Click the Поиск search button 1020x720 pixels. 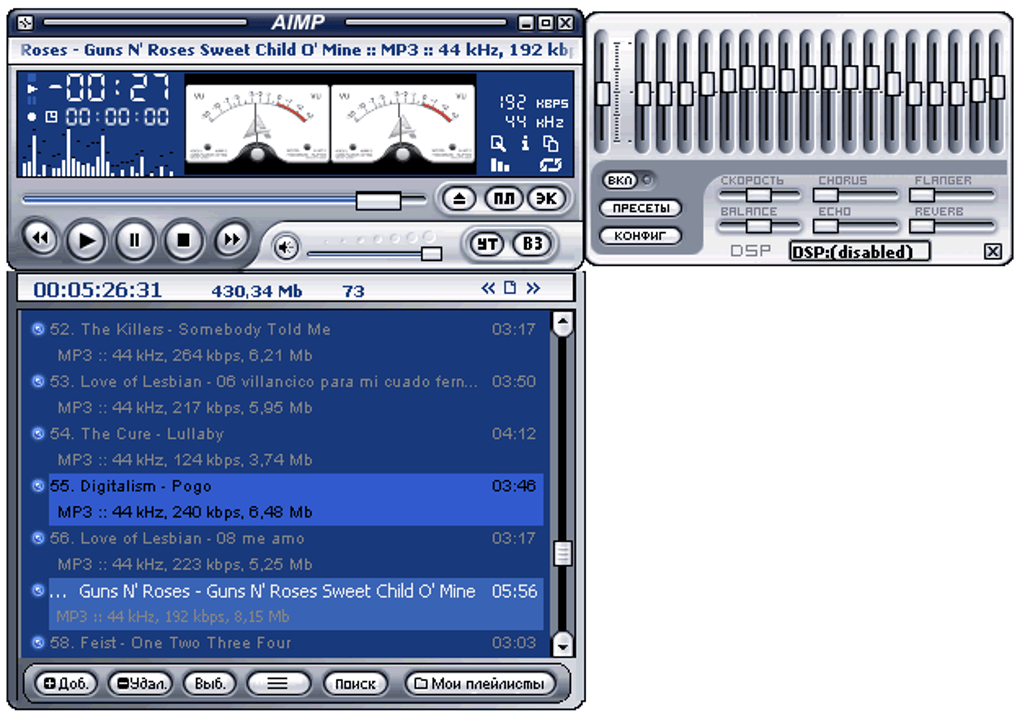point(355,684)
